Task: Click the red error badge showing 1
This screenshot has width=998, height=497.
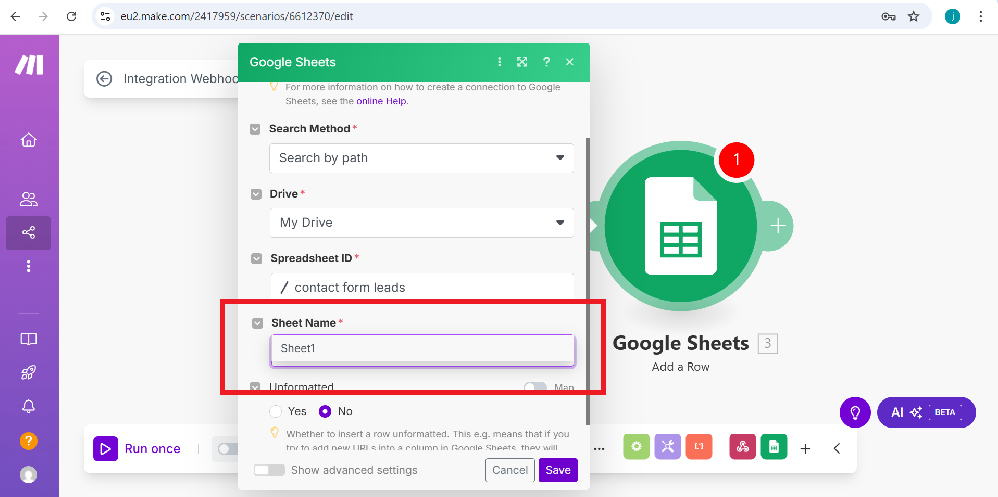Action: tap(736, 160)
